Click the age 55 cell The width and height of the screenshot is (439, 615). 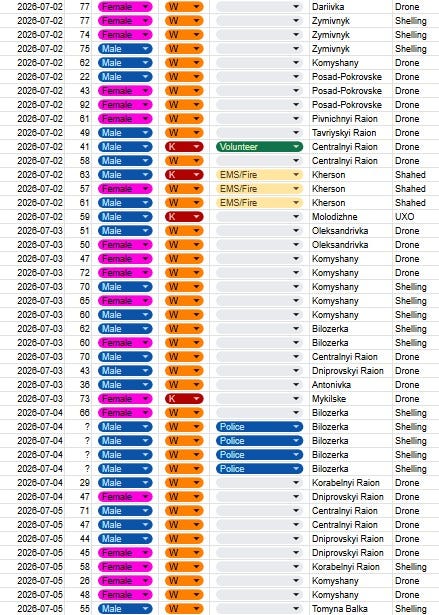(78, 609)
